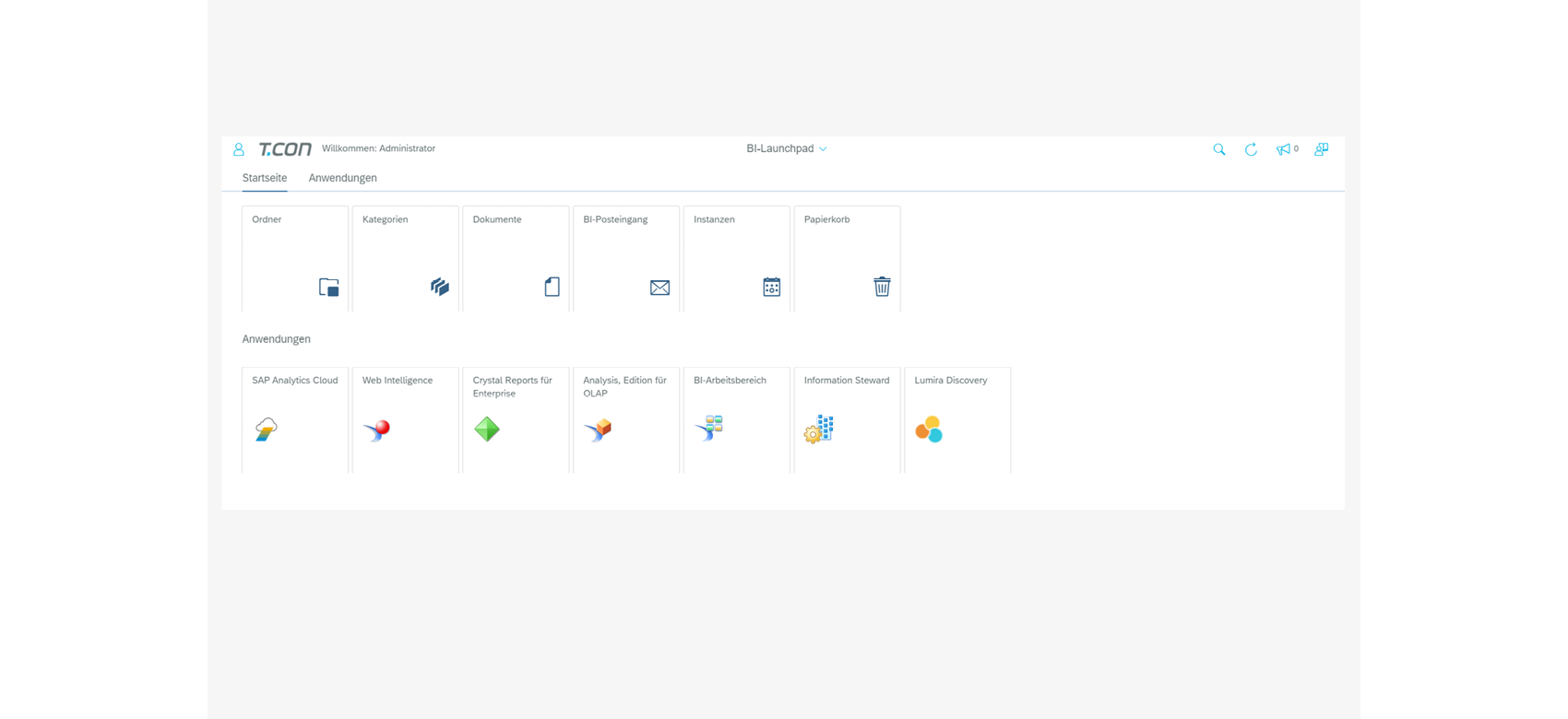
Task: Open the help assistant icon
Action: [x=1322, y=149]
